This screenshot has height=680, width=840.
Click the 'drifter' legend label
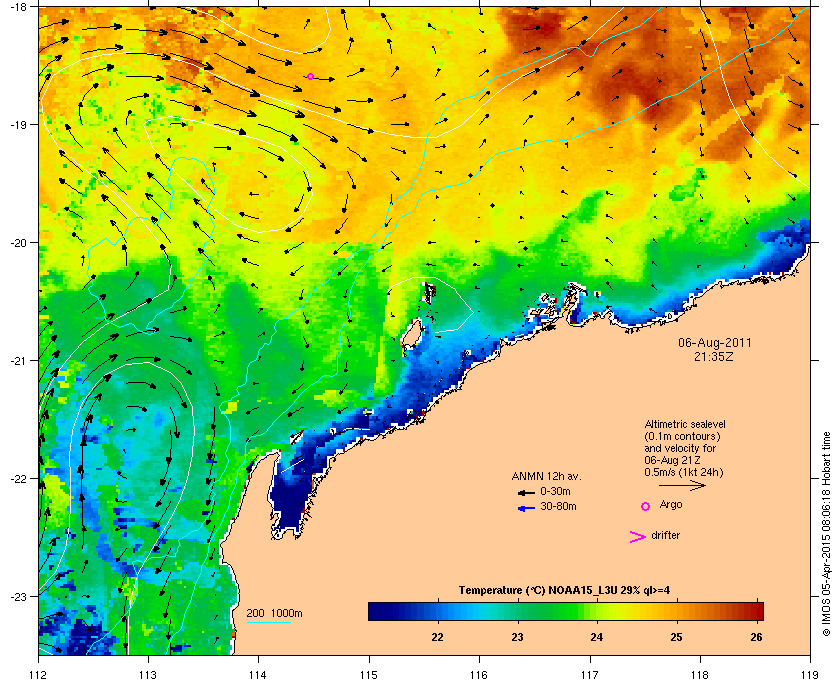665,535
